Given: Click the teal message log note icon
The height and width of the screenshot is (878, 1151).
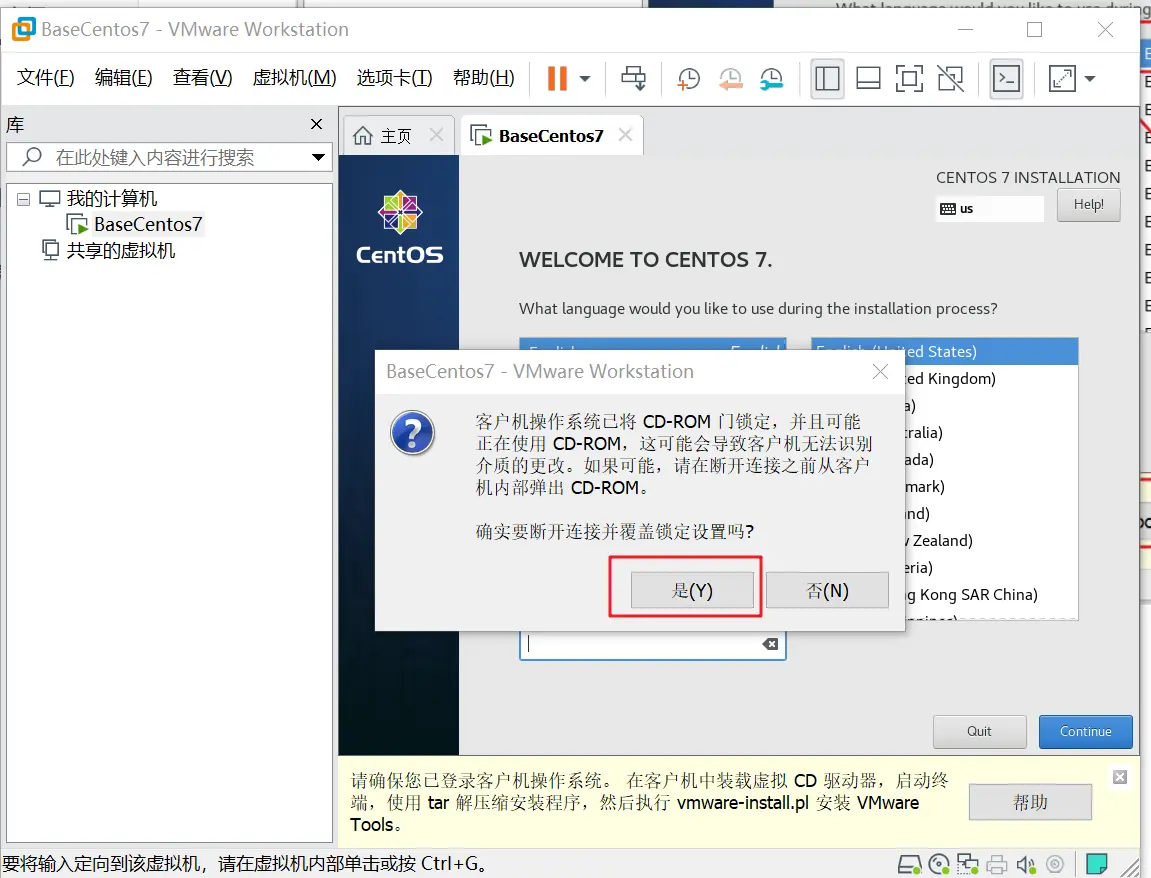Looking at the screenshot, I should (1097, 864).
